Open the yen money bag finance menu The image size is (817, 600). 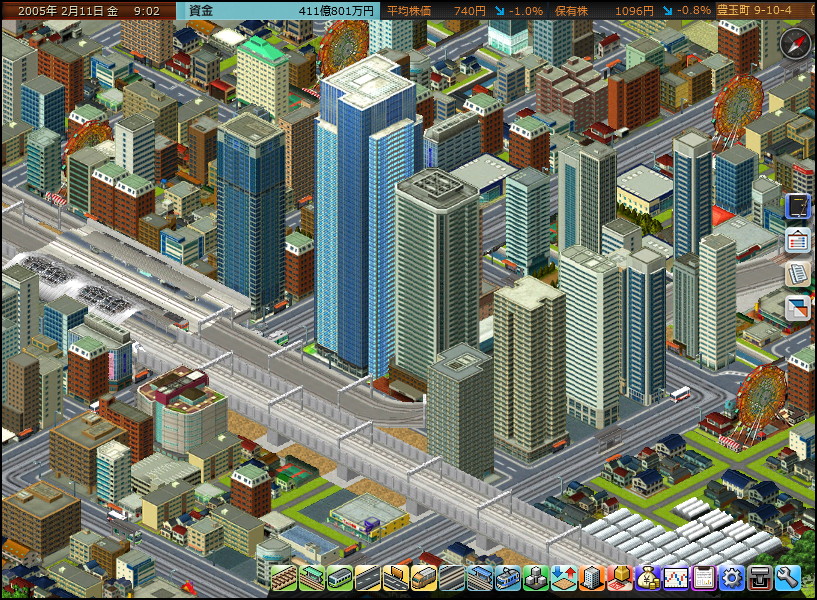tap(648, 578)
